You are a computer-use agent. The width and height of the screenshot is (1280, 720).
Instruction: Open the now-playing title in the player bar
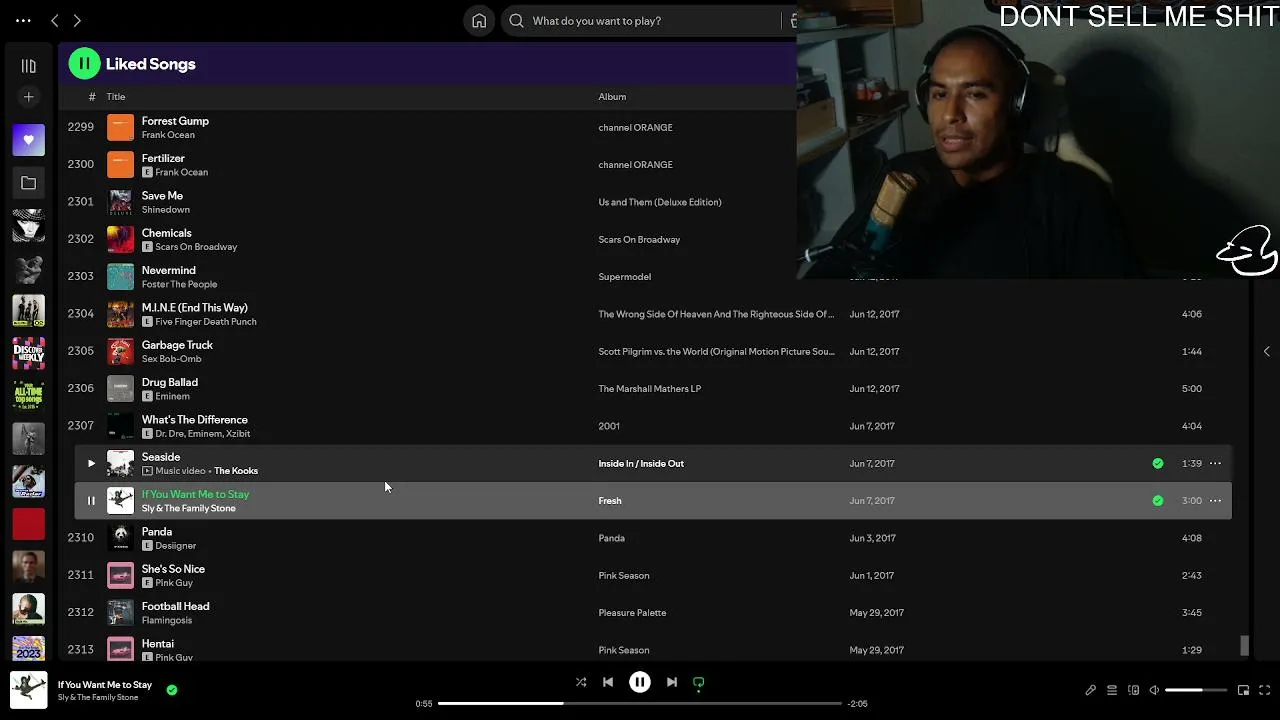point(105,685)
